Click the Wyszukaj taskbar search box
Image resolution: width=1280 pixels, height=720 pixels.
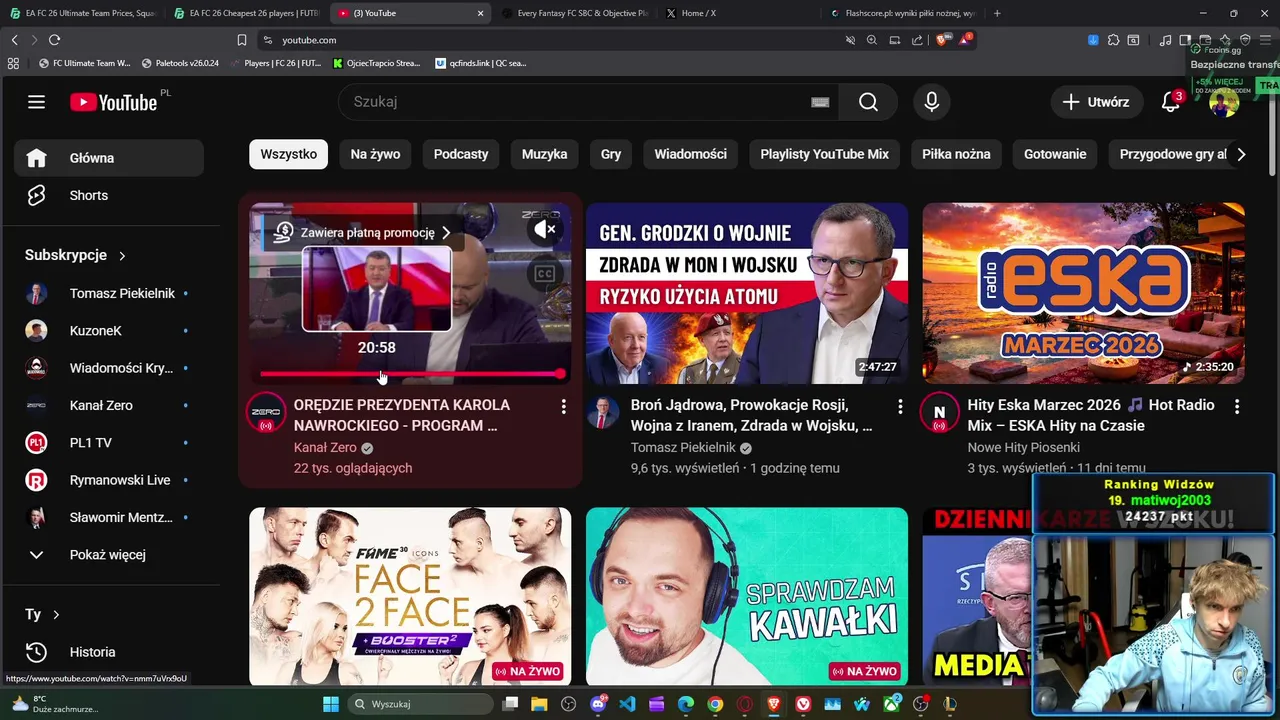pyautogui.click(x=418, y=704)
